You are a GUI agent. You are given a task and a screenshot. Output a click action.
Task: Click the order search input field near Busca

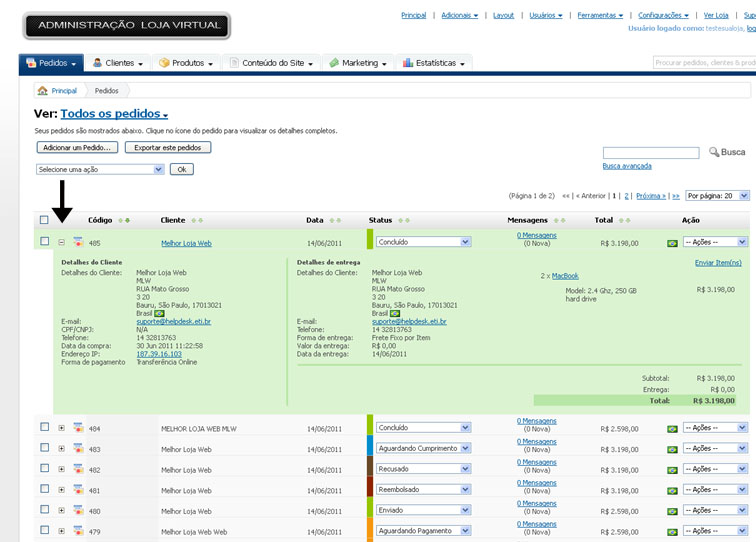point(651,152)
